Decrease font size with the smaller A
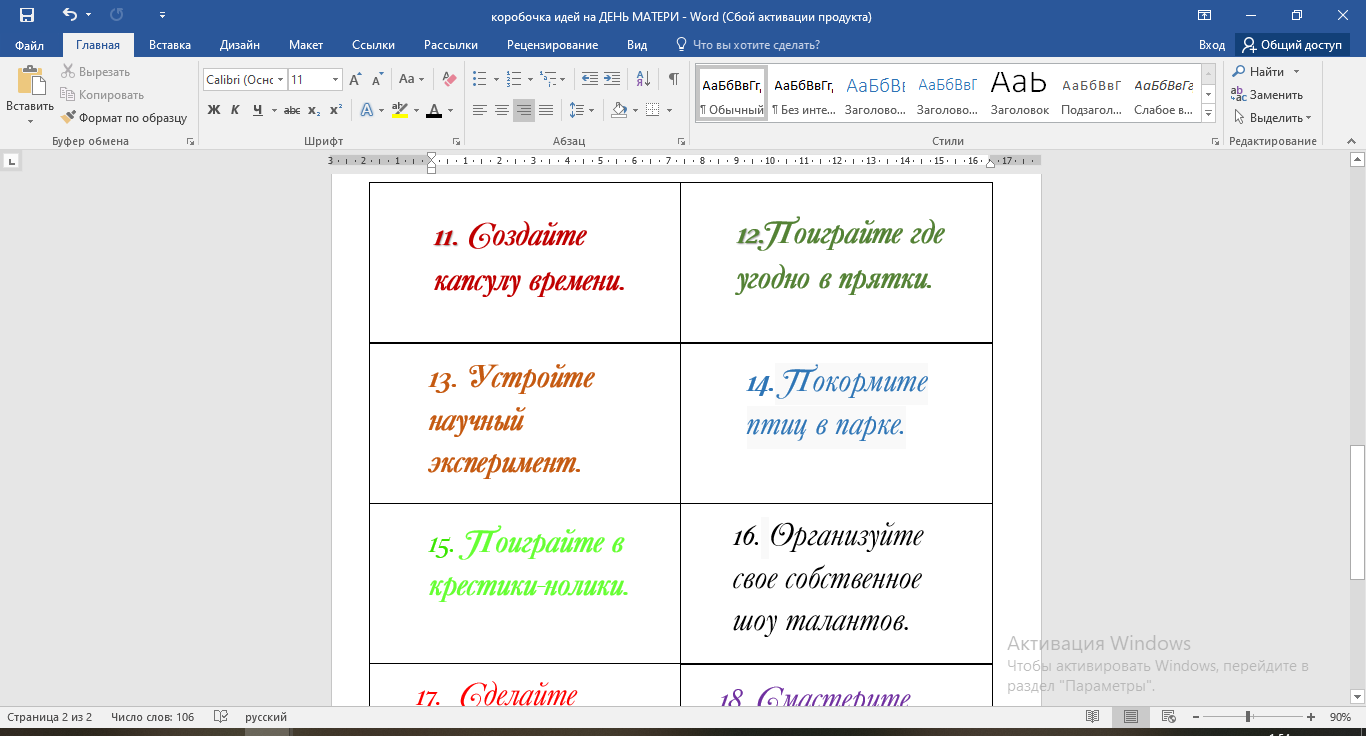1366x736 pixels. click(x=378, y=79)
